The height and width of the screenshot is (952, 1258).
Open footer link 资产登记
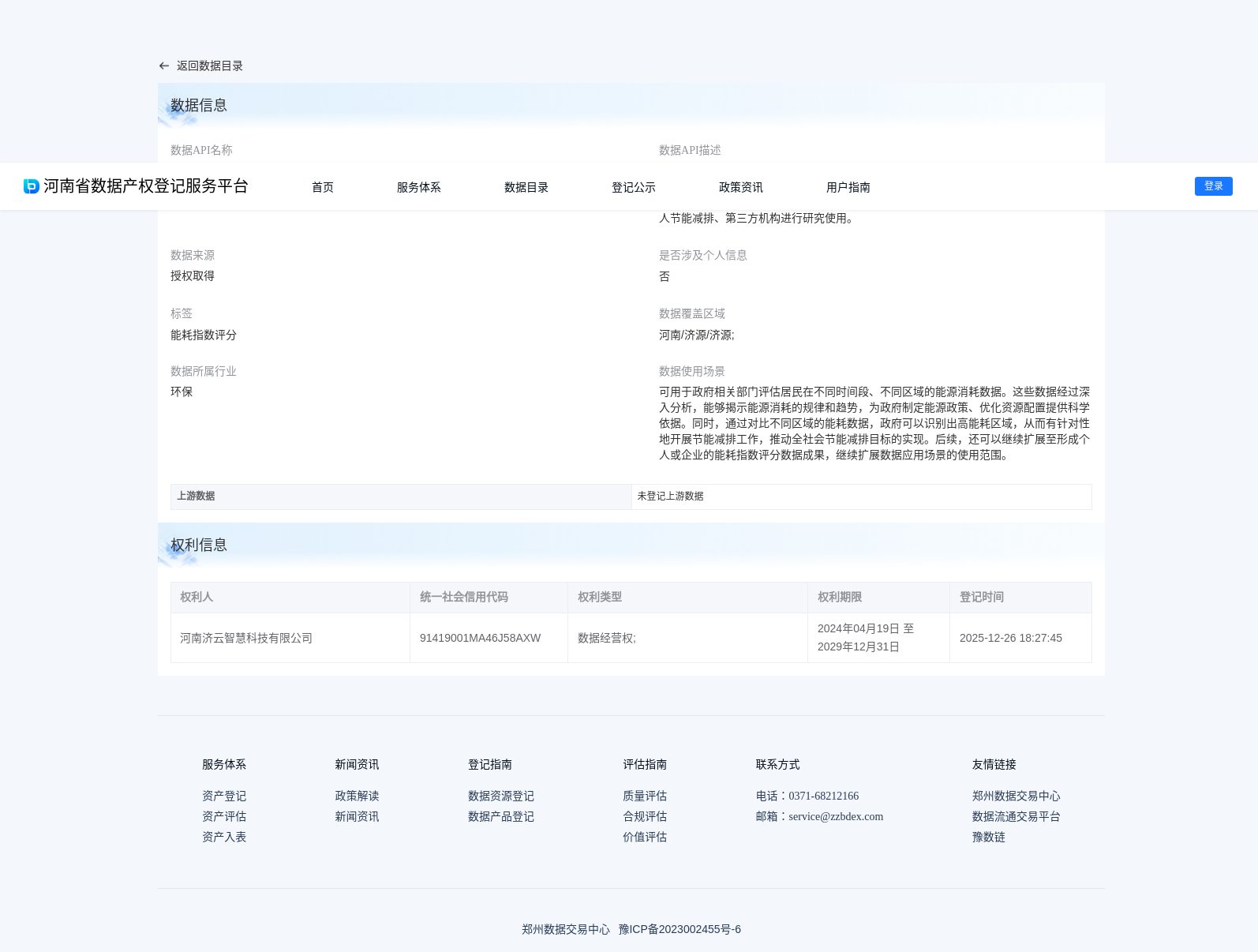(x=224, y=796)
